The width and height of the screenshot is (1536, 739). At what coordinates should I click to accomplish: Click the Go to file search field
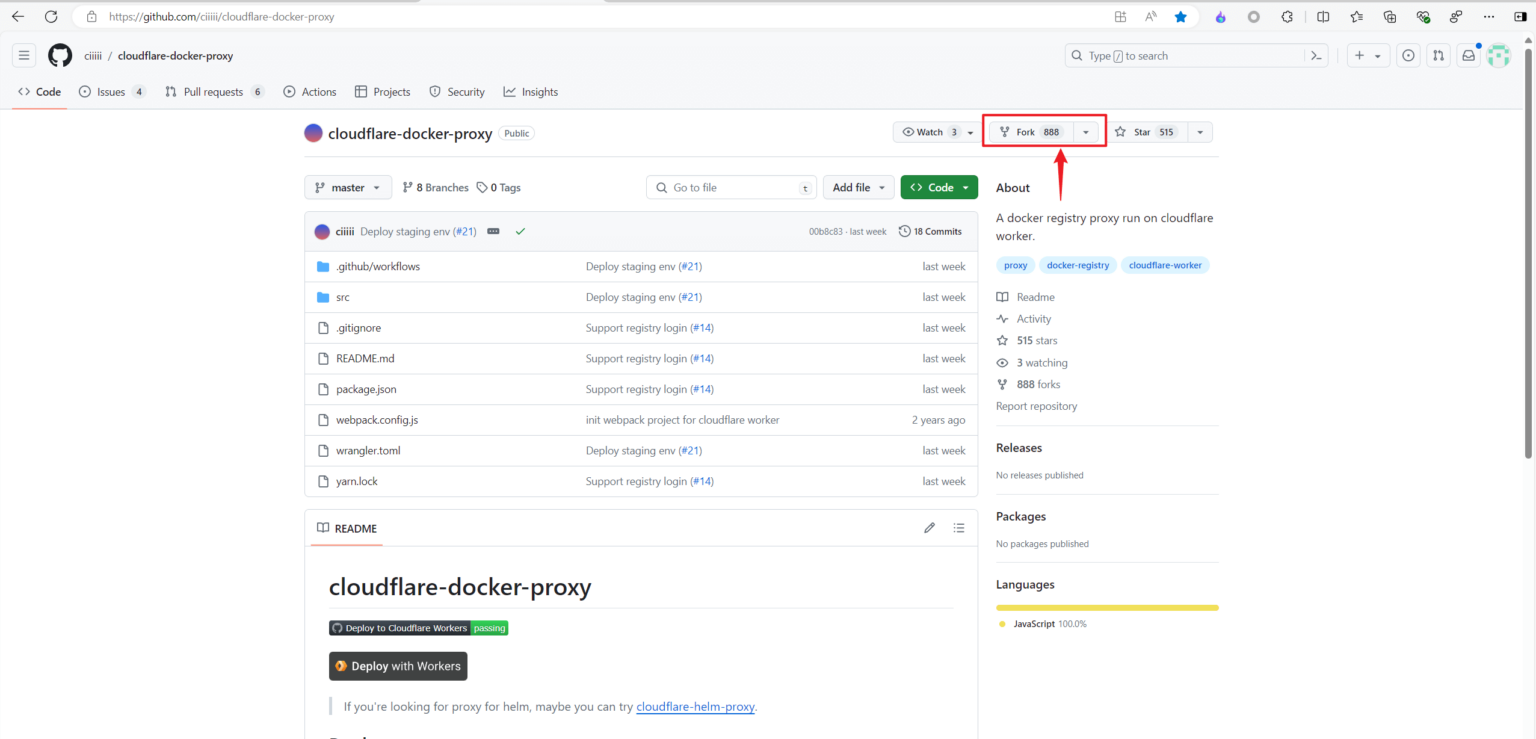click(x=731, y=187)
